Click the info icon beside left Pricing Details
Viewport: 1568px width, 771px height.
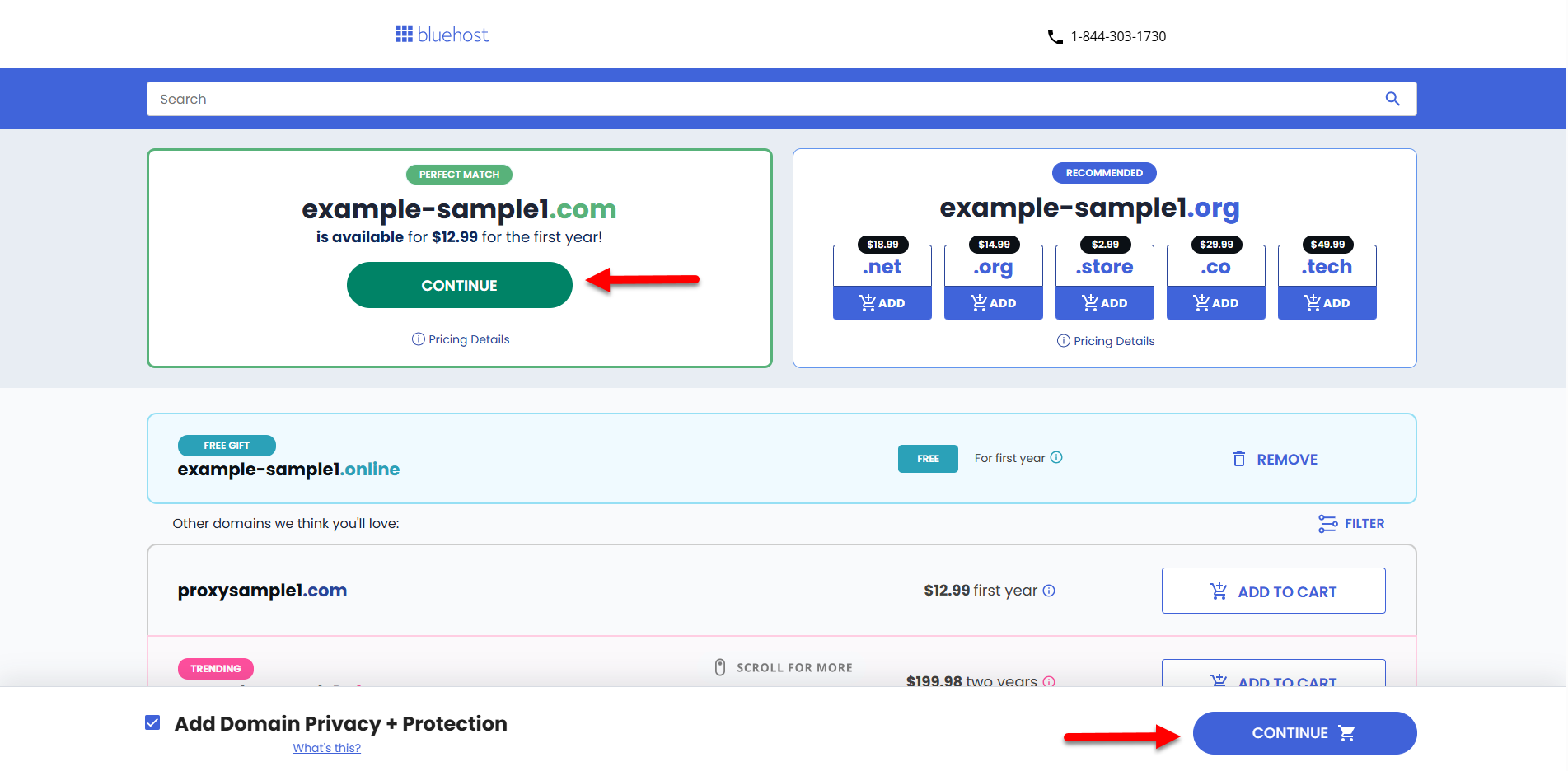click(419, 339)
